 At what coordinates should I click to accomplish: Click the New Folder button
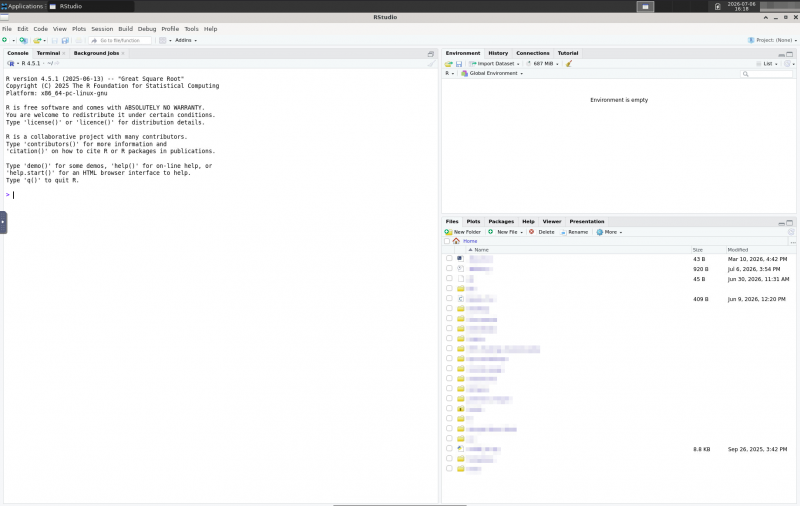(x=463, y=232)
